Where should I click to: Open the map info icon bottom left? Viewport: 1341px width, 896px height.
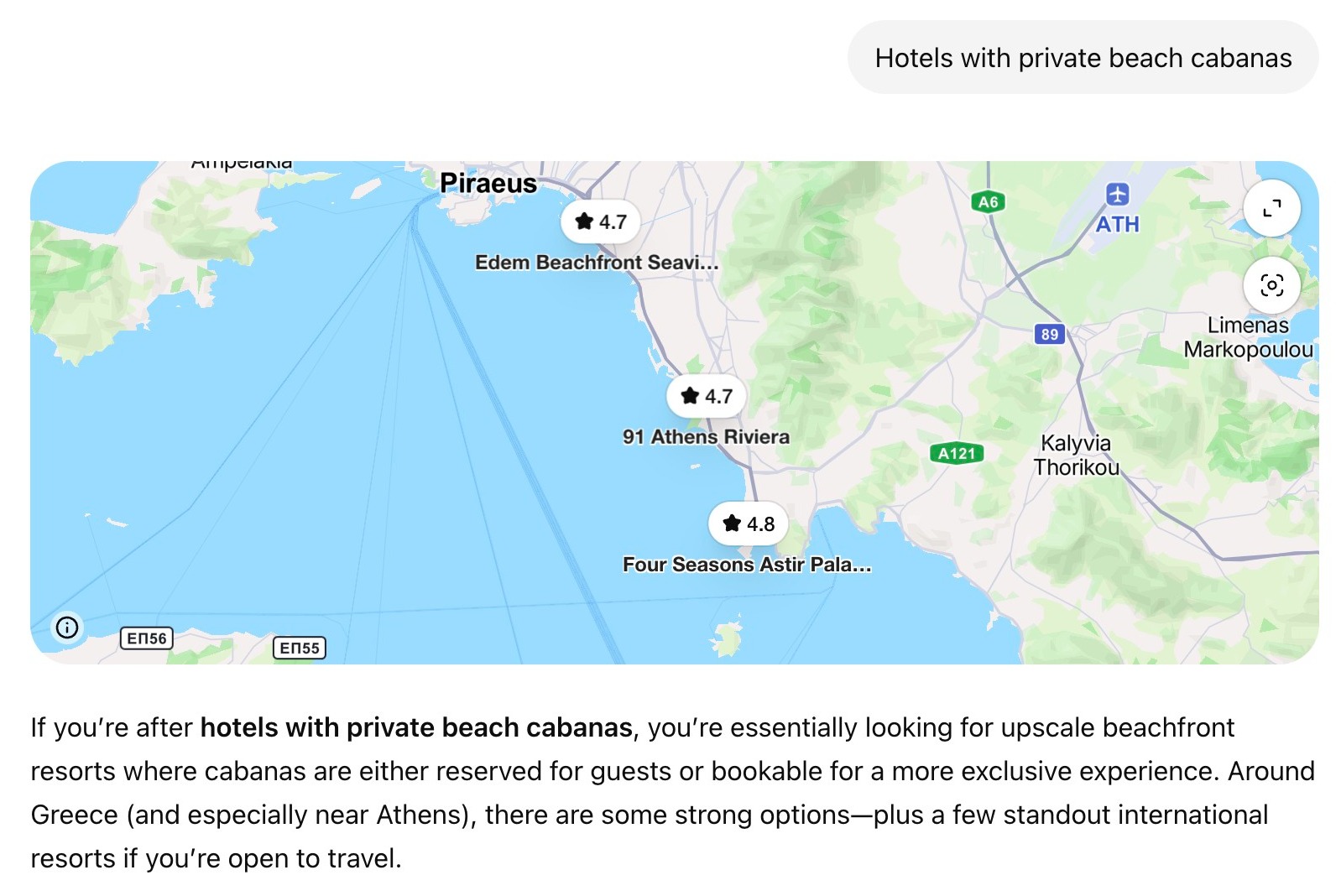coord(67,627)
